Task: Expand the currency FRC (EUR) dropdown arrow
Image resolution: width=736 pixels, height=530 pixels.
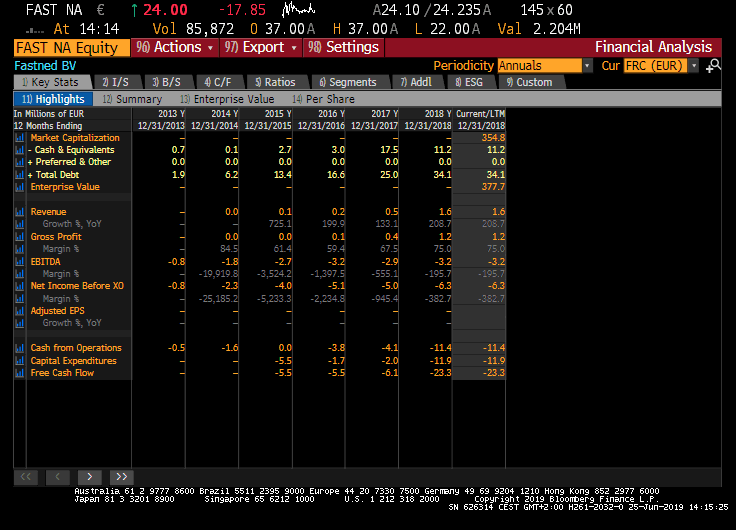Action: click(694, 66)
